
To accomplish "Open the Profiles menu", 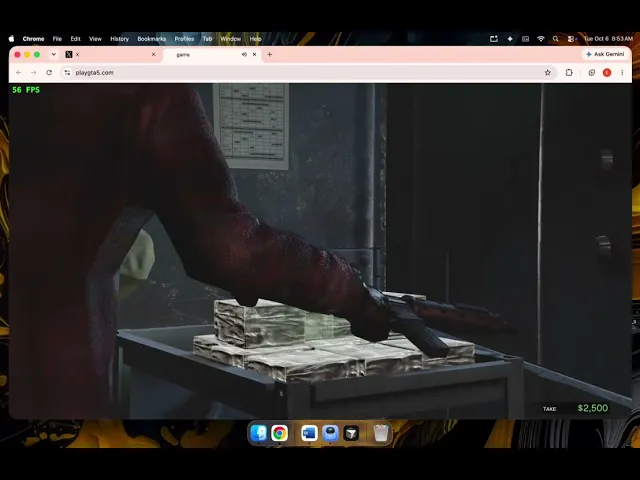I will point(184,39).
